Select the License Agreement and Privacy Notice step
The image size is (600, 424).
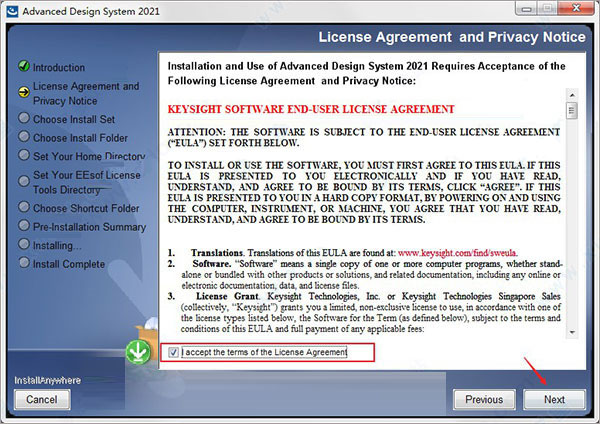tap(86, 93)
